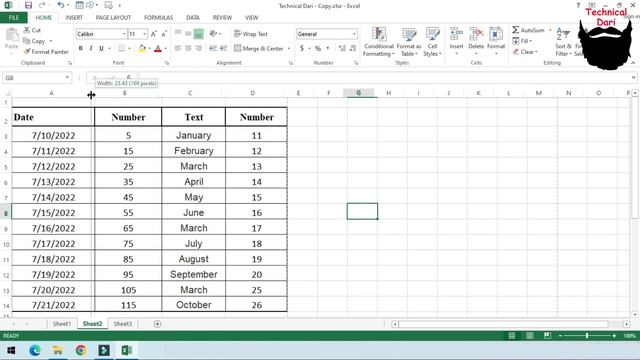Click the Fill Color bucket swatch
Screen dimensions: 640x360
(142, 49)
